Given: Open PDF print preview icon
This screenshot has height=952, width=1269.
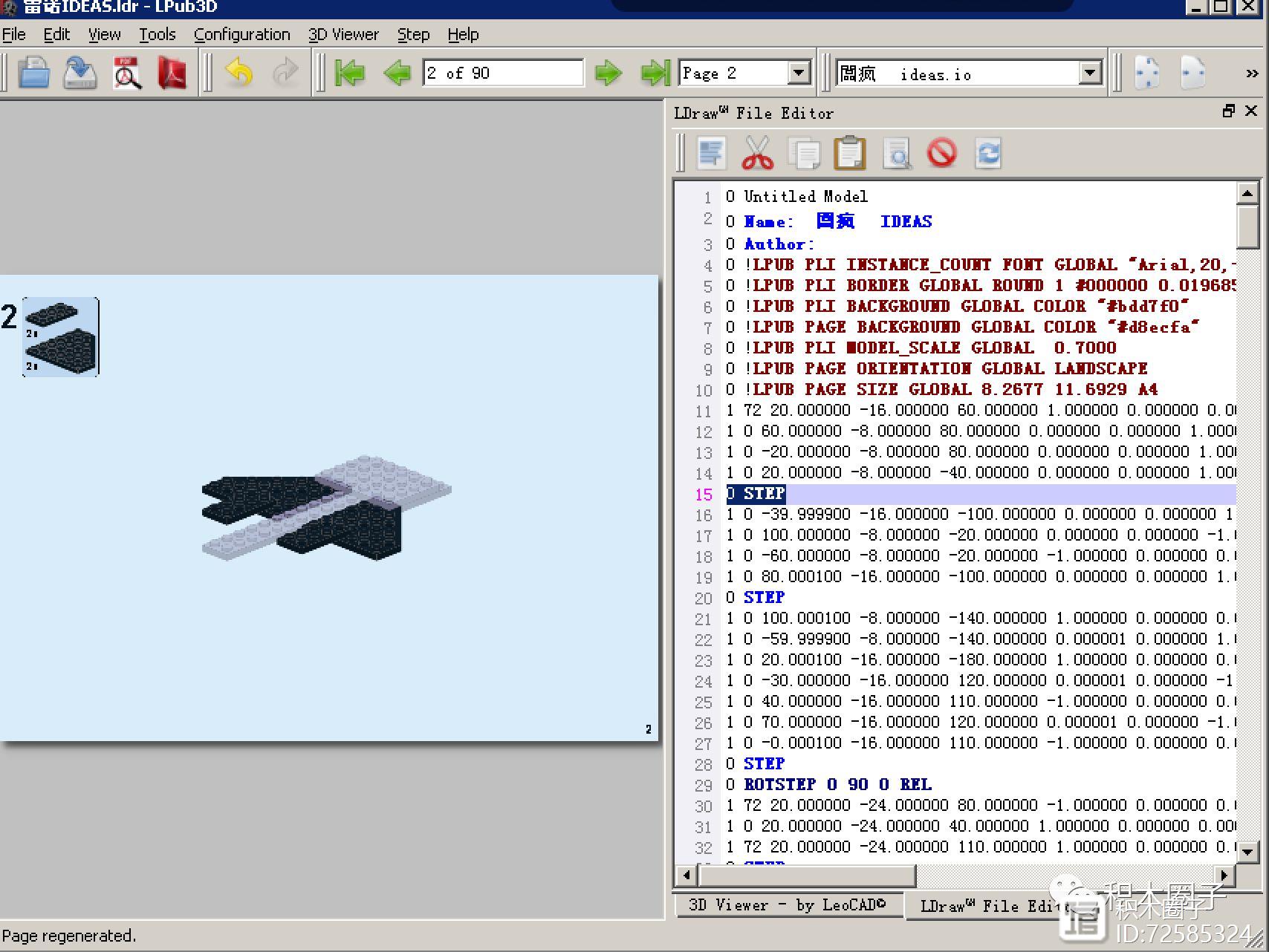Looking at the screenshot, I should (127, 73).
